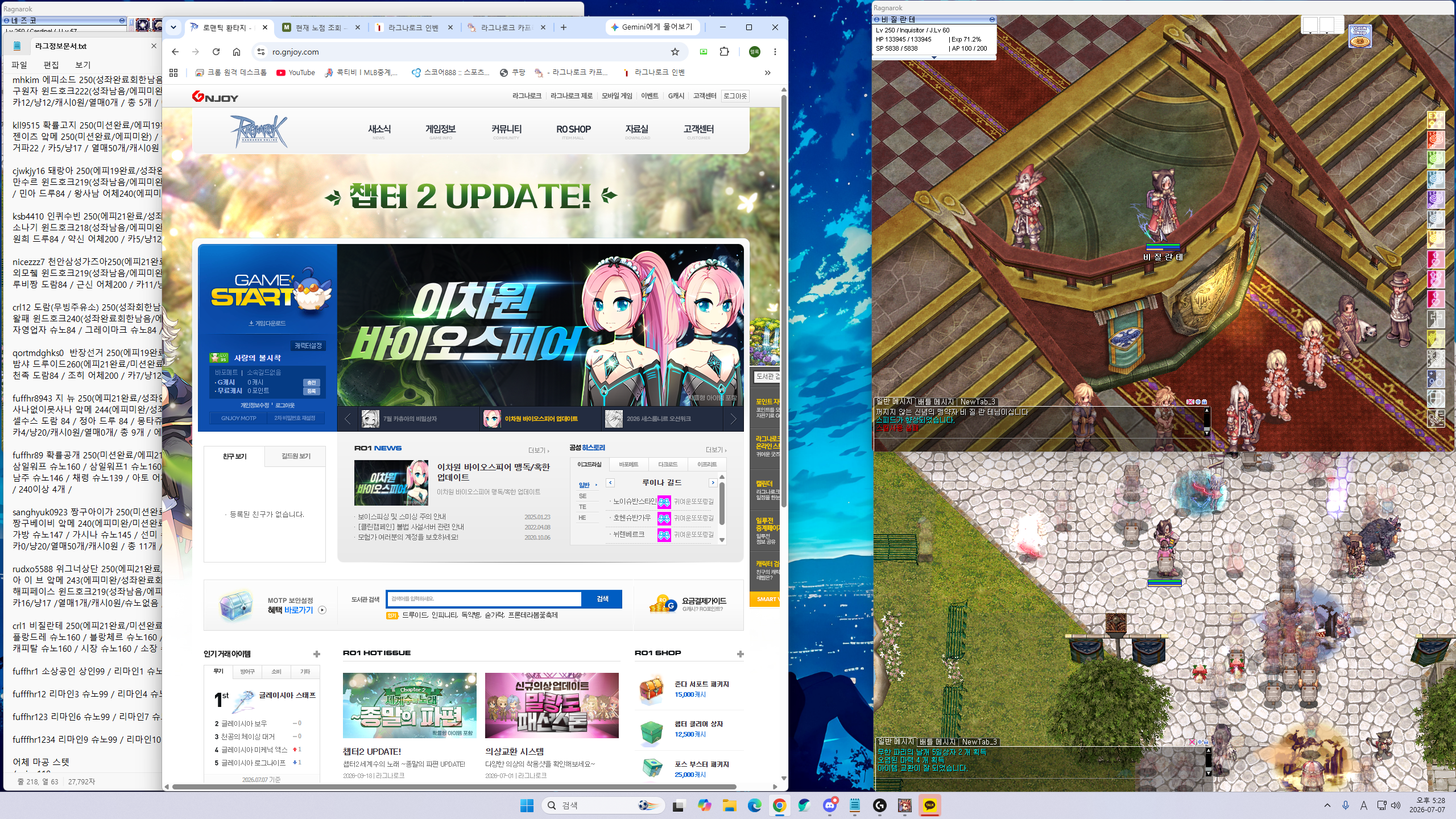
Task: Open Discord from the taskbar
Action: tap(830, 805)
